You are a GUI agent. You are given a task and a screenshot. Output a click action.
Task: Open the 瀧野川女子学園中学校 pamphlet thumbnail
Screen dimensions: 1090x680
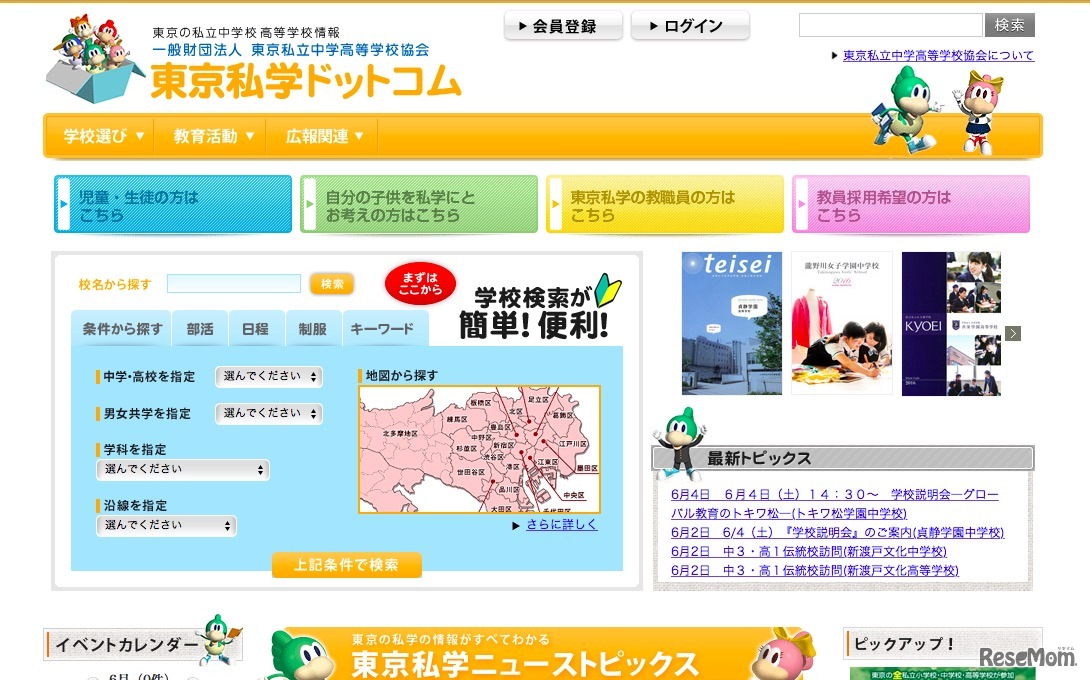842,323
